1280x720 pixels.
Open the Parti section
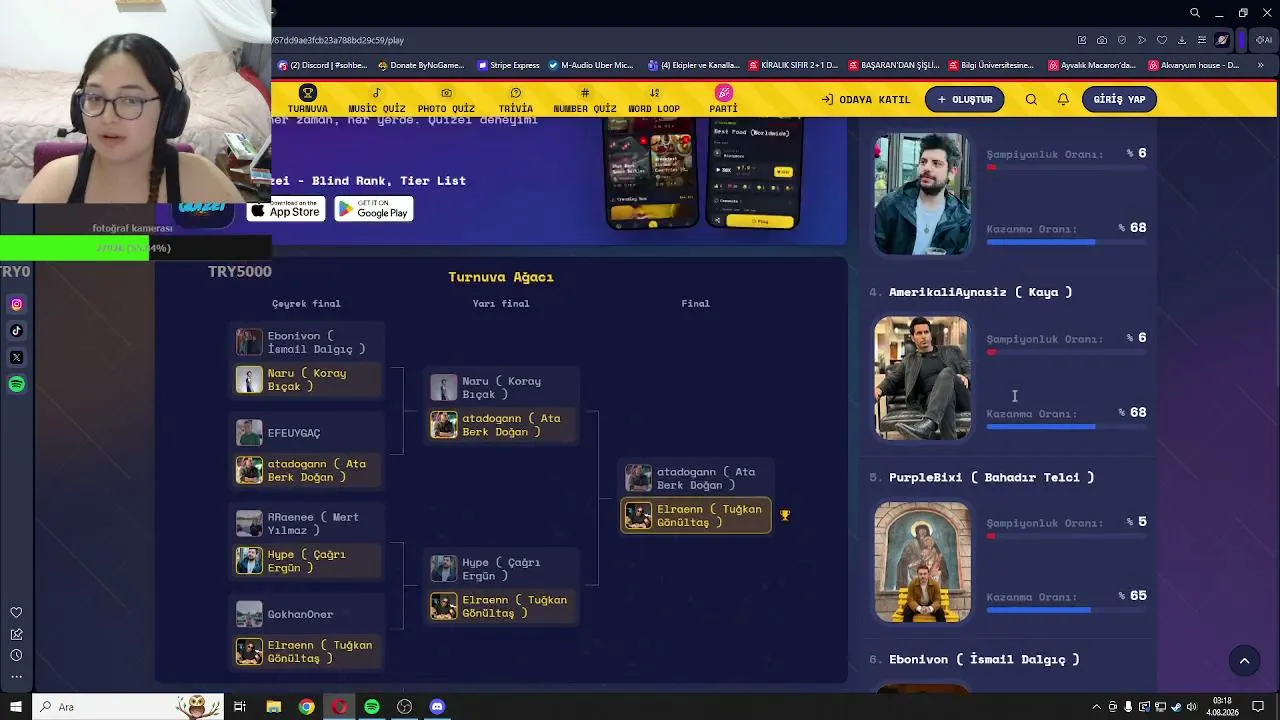[x=723, y=99]
